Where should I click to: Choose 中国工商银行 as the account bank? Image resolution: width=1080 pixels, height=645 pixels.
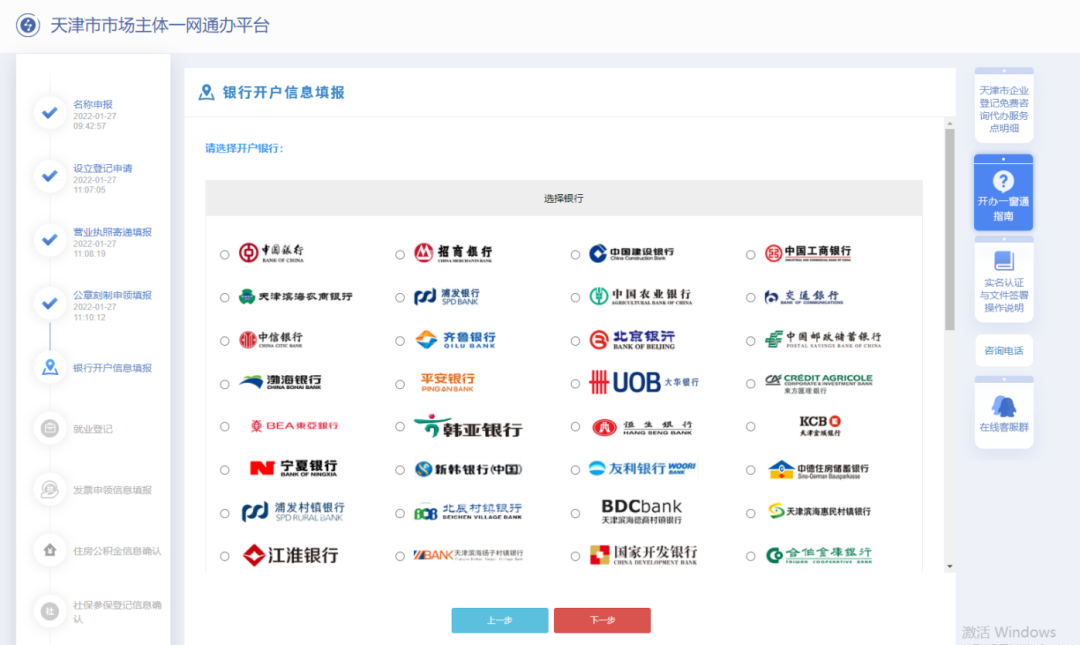click(749, 252)
